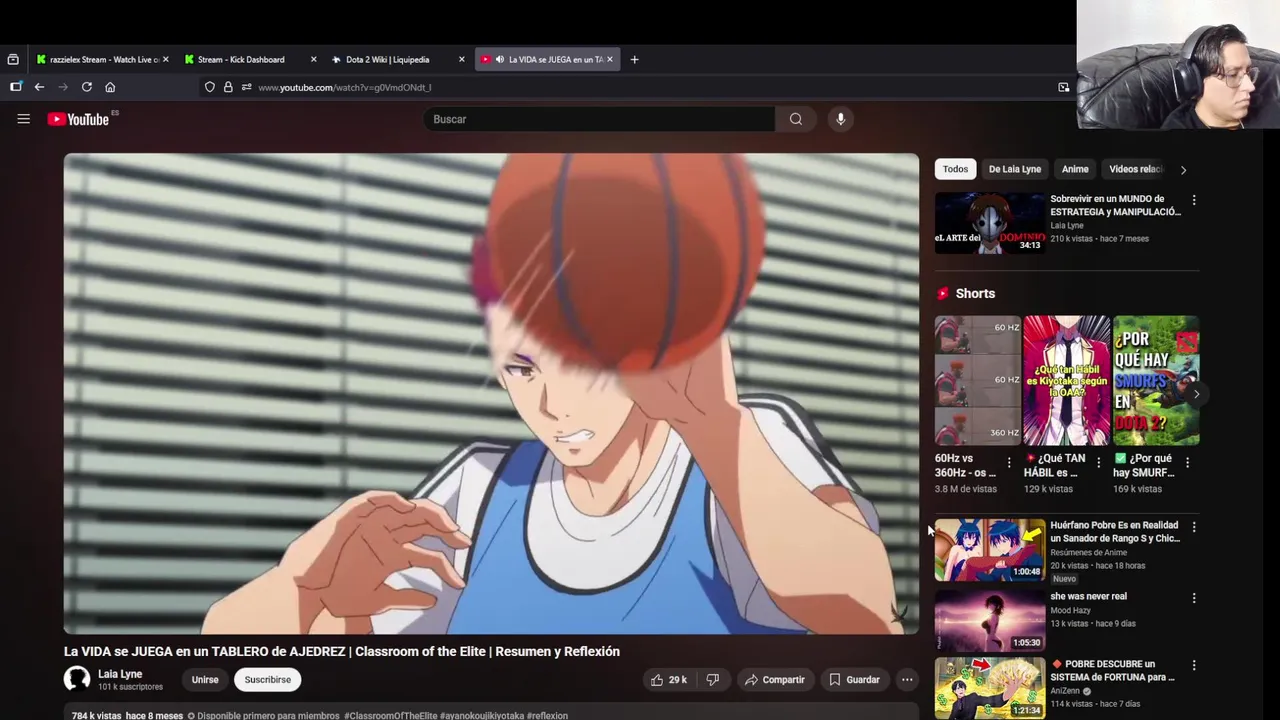Click the picture-in-picture icon at address bar end

pos(1064,87)
